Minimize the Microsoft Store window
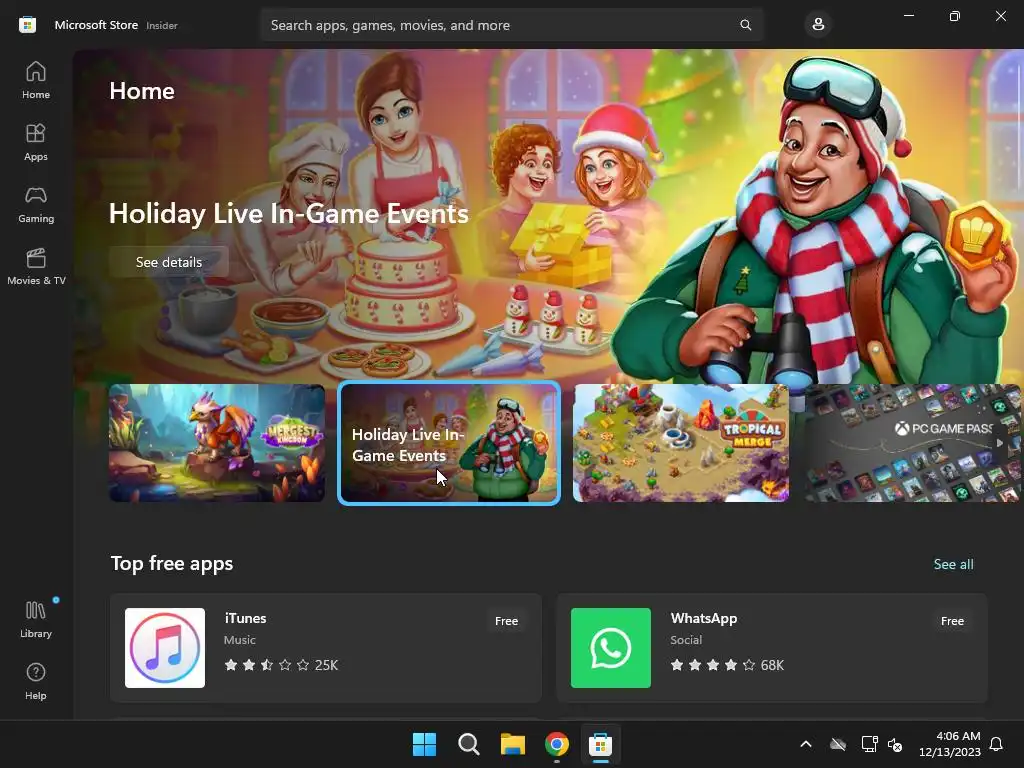The width and height of the screenshot is (1024, 768). [908, 16]
